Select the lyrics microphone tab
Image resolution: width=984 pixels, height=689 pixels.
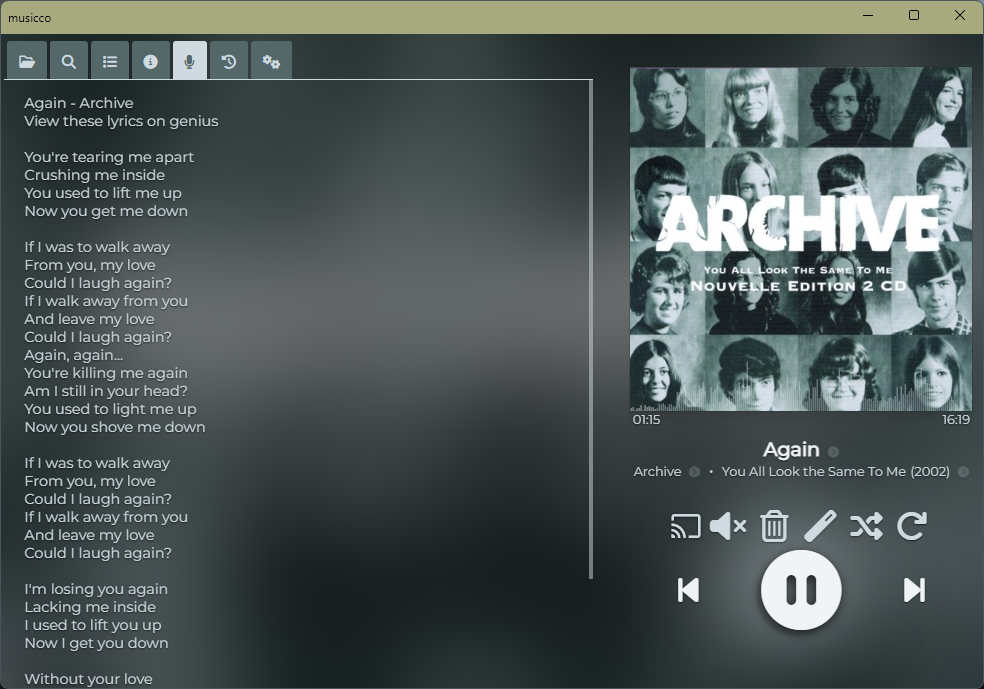point(190,61)
